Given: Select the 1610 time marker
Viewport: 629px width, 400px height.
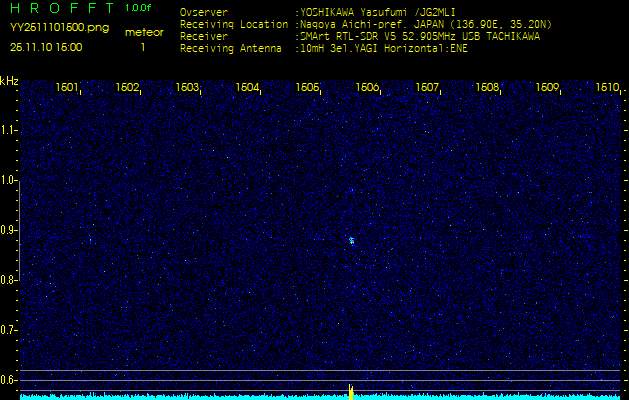Looking at the screenshot, I should pos(607,88).
